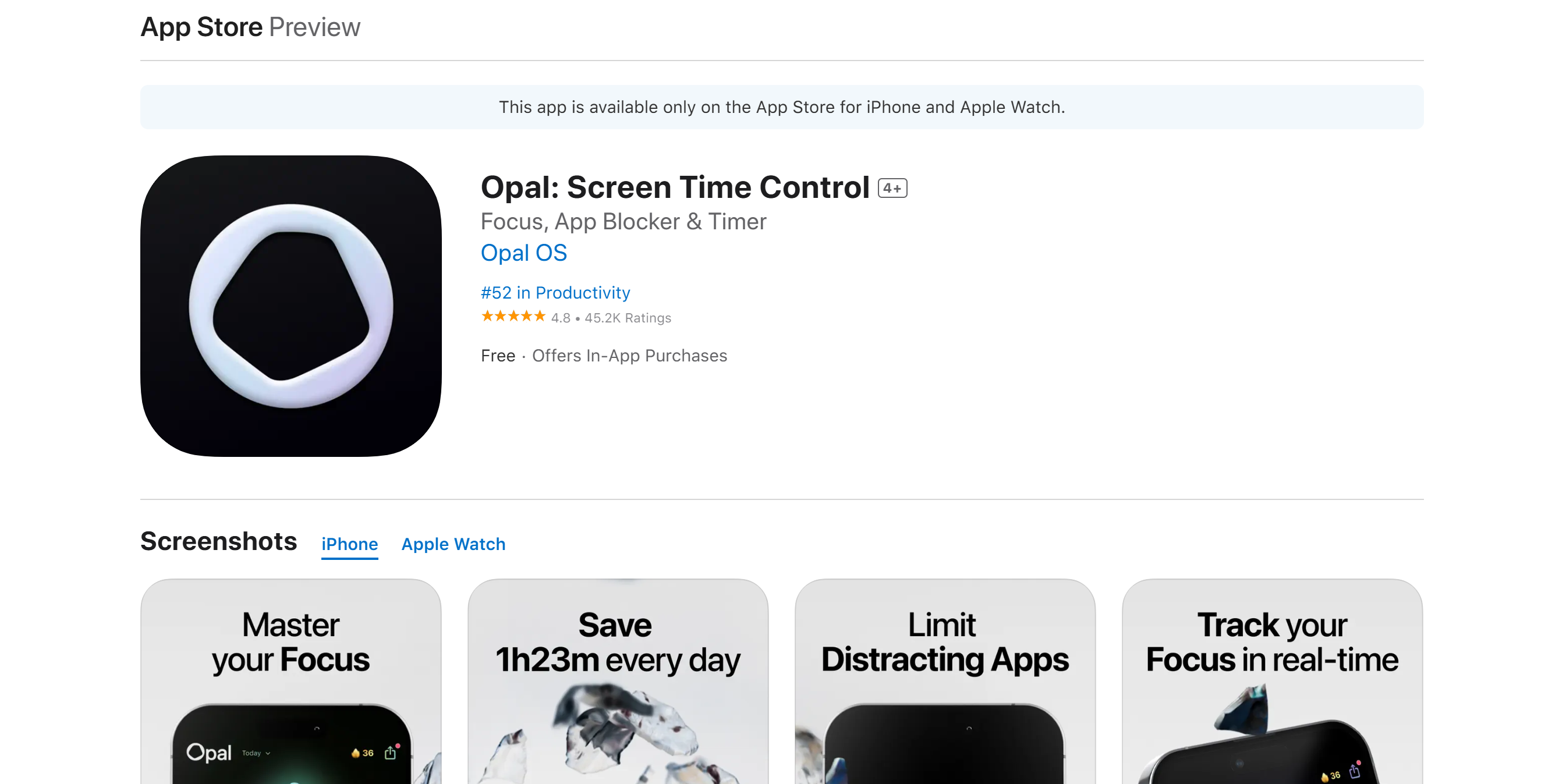Open the Save 1h23m every day screenshot
1559x784 pixels.
click(618, 682)
